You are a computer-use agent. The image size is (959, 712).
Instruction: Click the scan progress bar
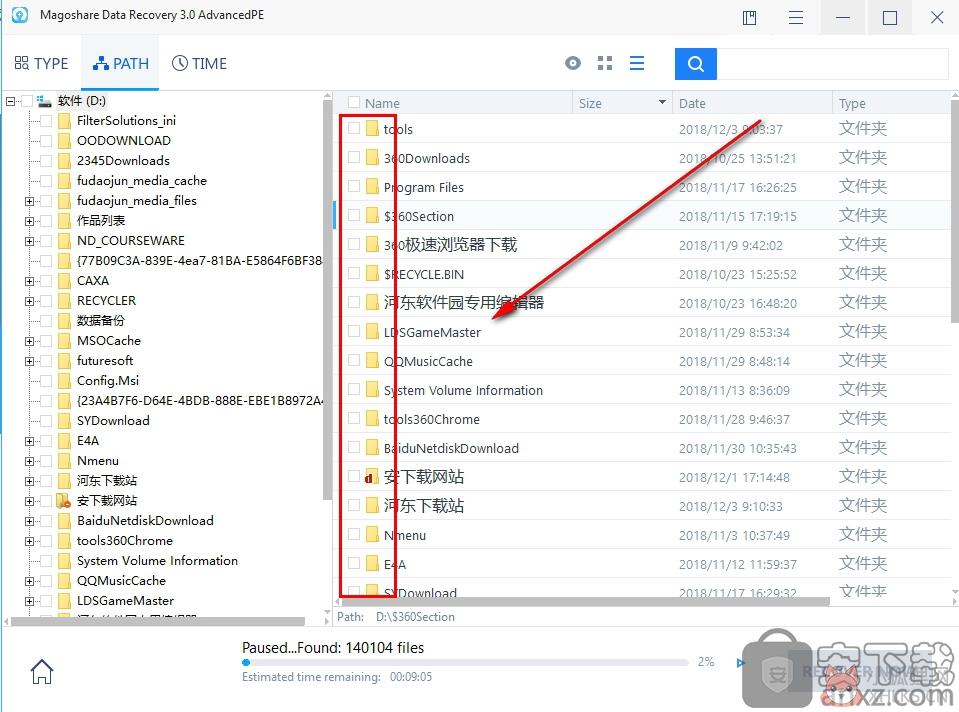click(x=465, y=662)
